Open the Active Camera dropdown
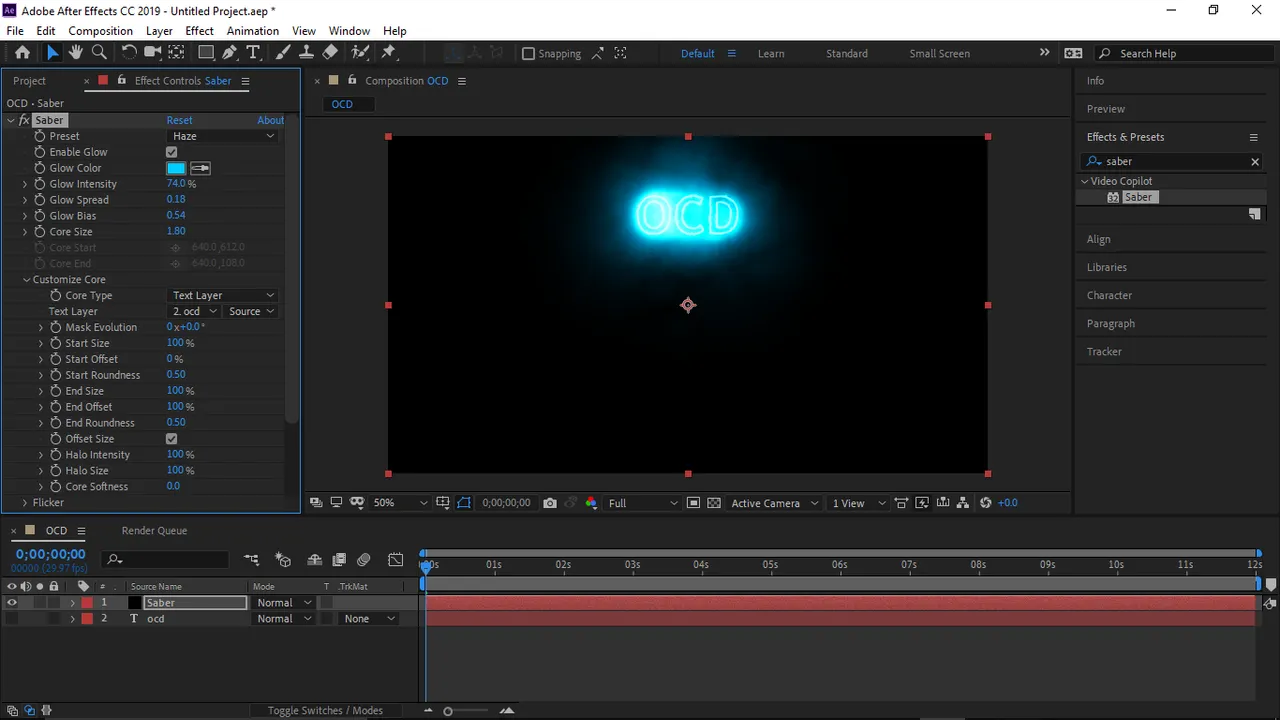Screen dimensions: 1280x720 pos(775,503)
